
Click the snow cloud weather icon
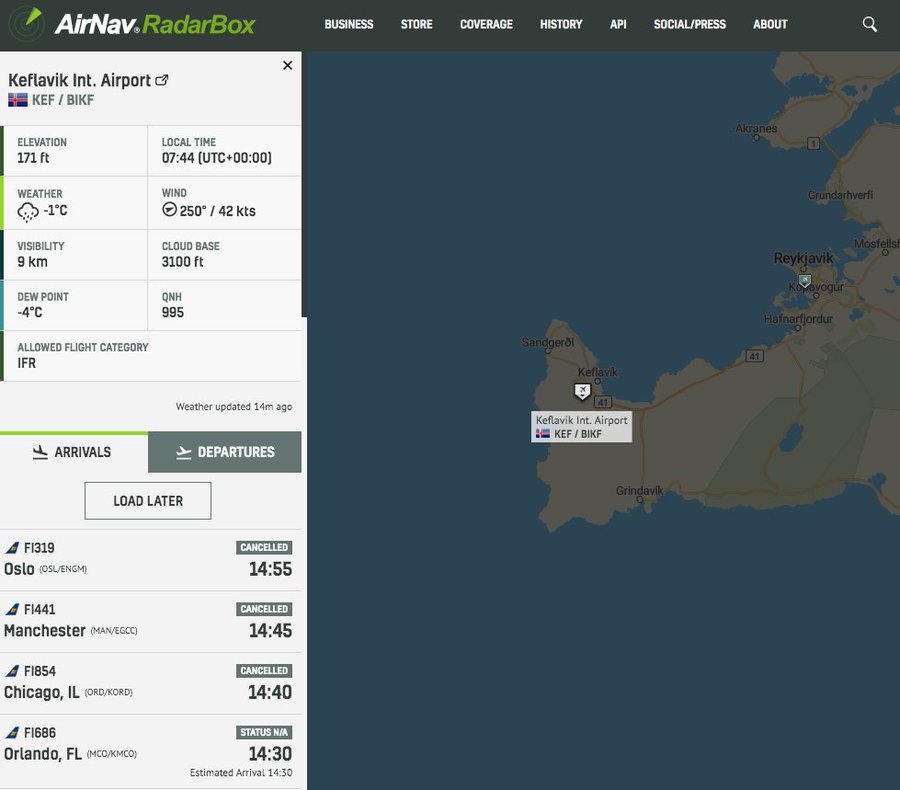coord(28,211)
